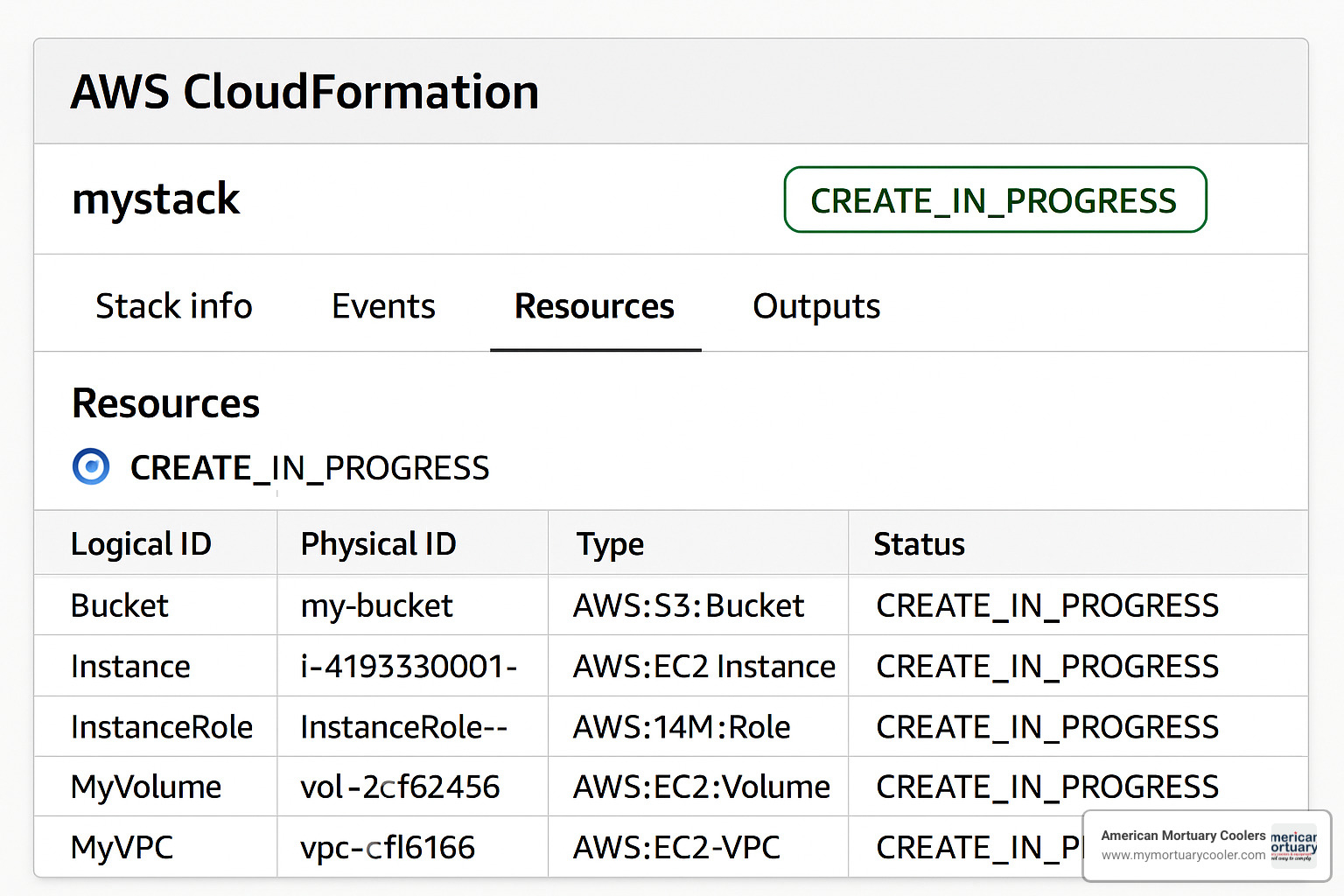The image size is (1344, 896).
Task: Click the mystack stack name
Action: 156,199
